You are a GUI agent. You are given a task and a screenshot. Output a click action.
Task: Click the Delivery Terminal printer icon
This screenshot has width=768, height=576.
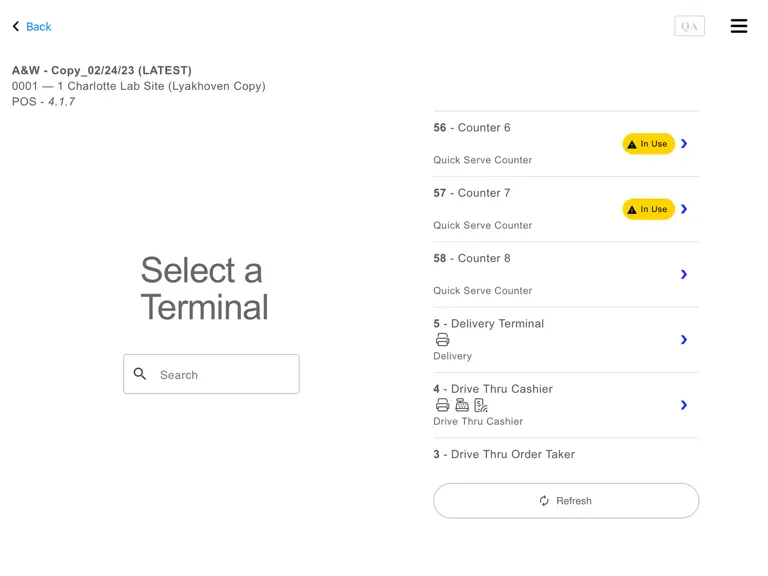coord(442,339)
